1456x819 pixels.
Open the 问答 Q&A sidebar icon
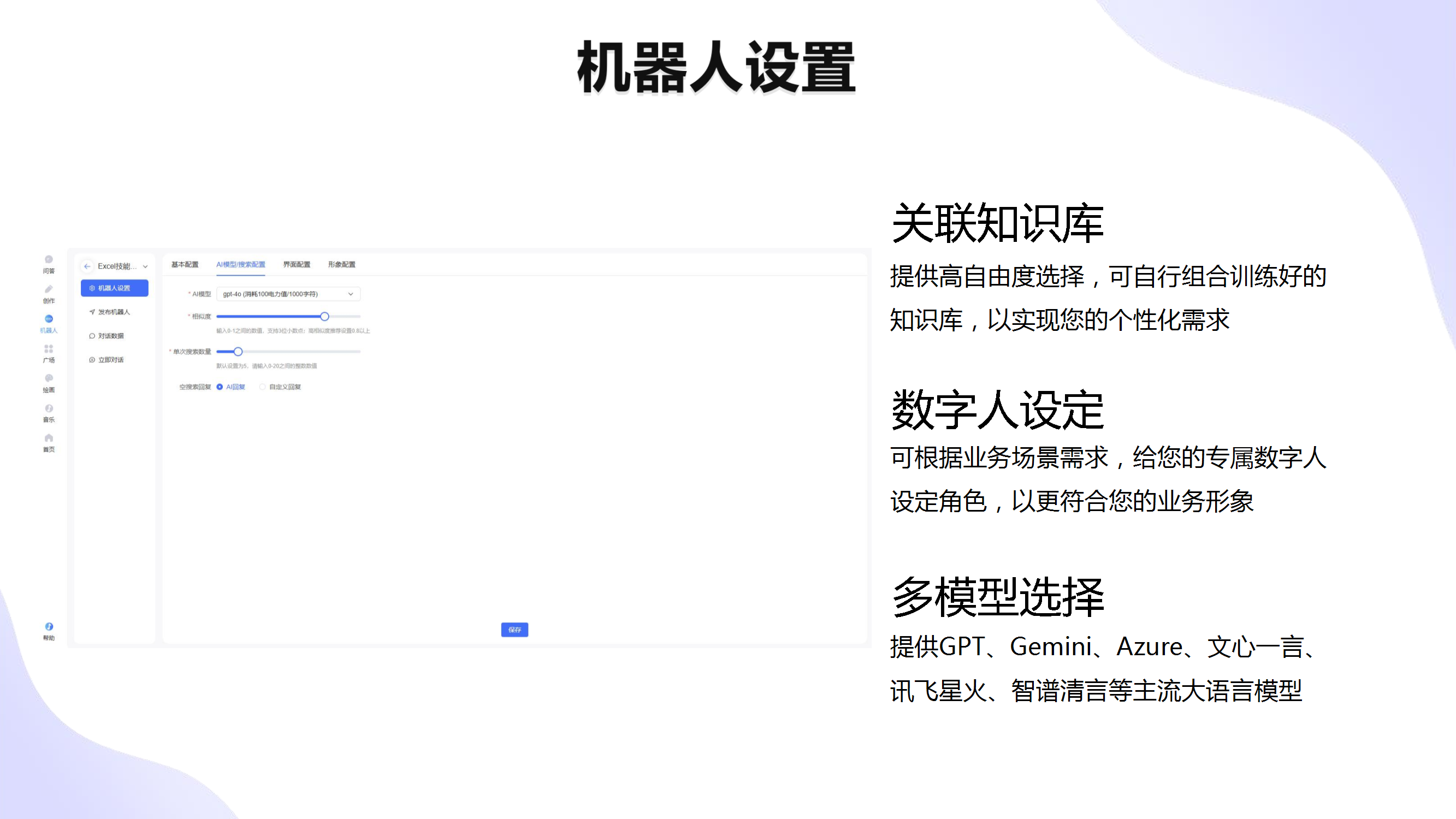[49, 260]
